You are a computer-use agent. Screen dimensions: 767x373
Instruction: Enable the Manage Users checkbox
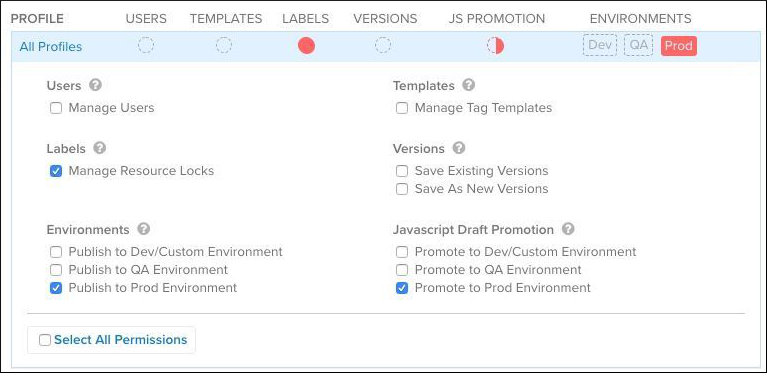point(56,108)
